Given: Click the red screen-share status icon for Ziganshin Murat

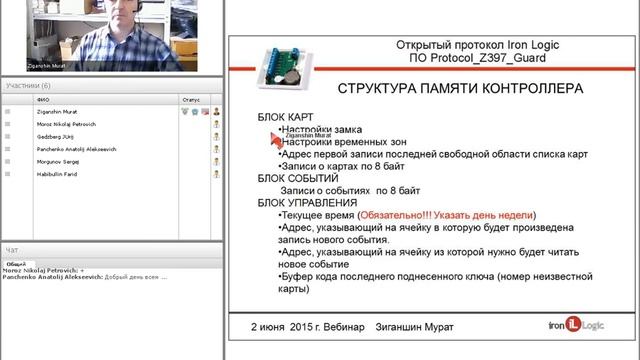Looking at the screenshot, I should pos(205,111).
